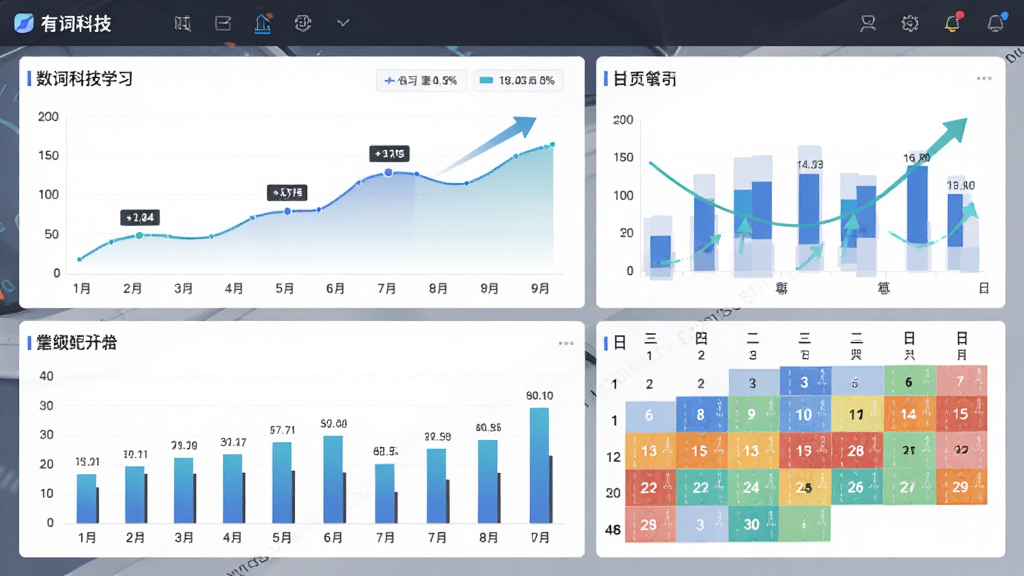The image size is (1024, 576).
Task: Open the bell with the red dot
Action: click(953, 23)
